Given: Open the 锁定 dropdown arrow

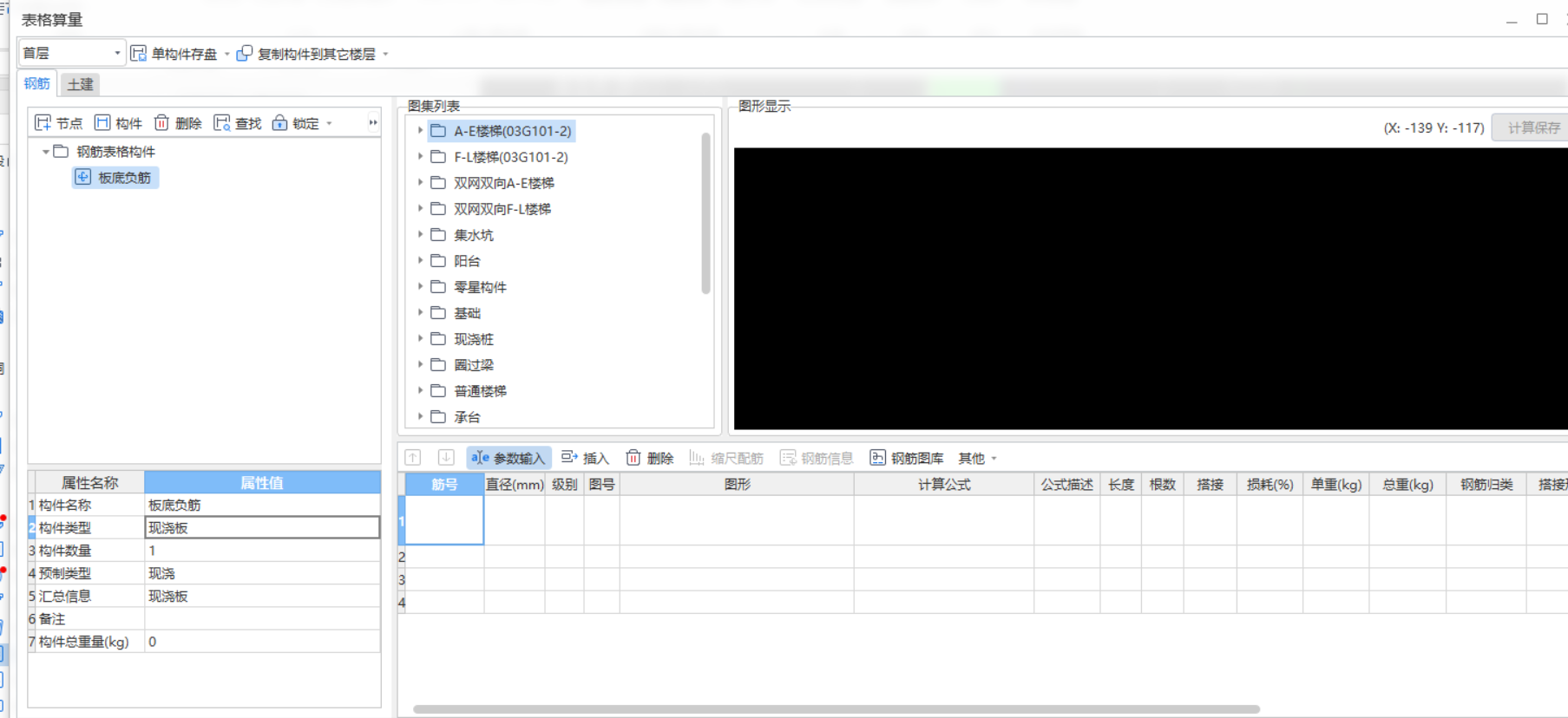Looking at the screenshot, I should 330,123.
